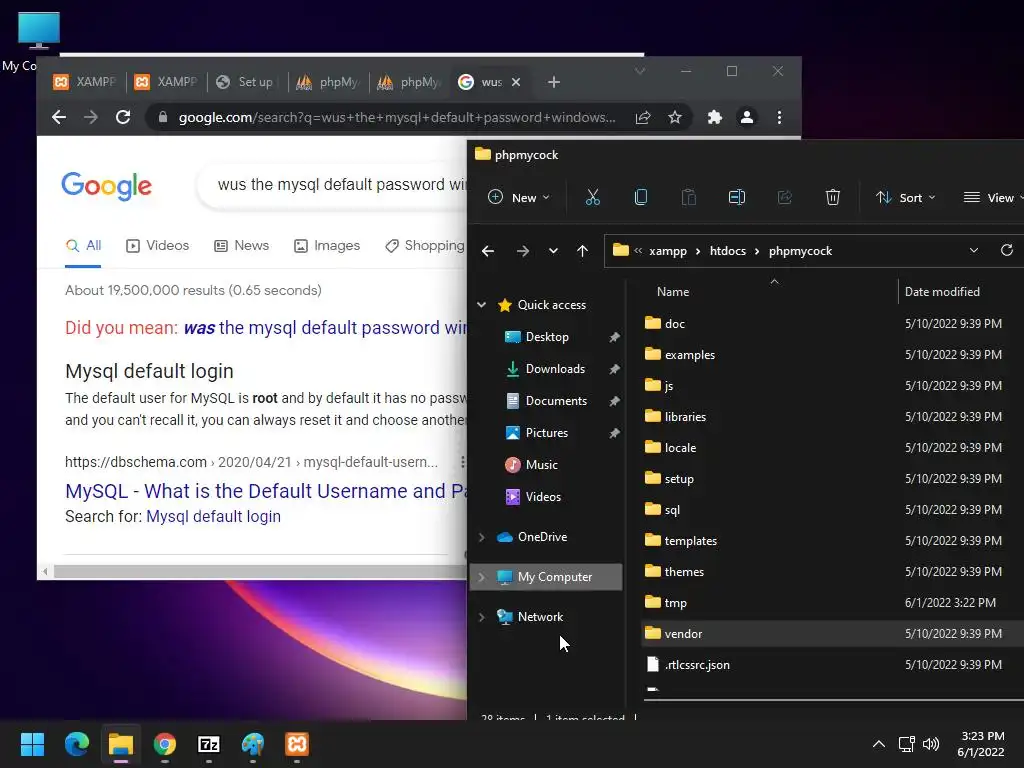1024x768 pixels.
Task: Select the News search filter on Google
Action: coord(241,246)
